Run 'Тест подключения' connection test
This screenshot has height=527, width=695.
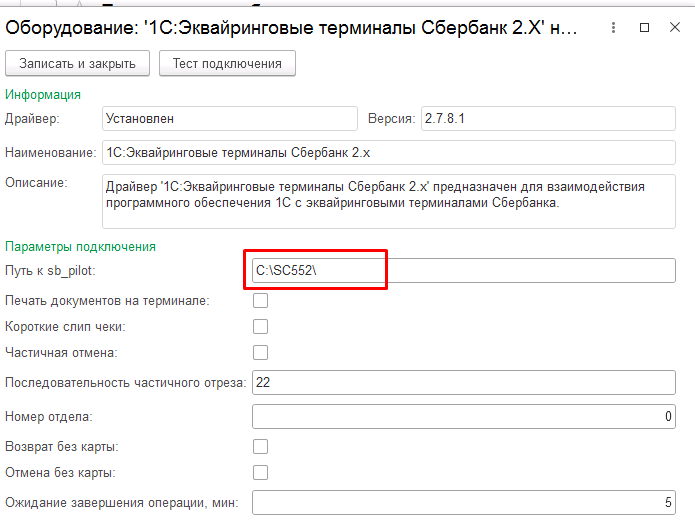(x=227, y=63)
